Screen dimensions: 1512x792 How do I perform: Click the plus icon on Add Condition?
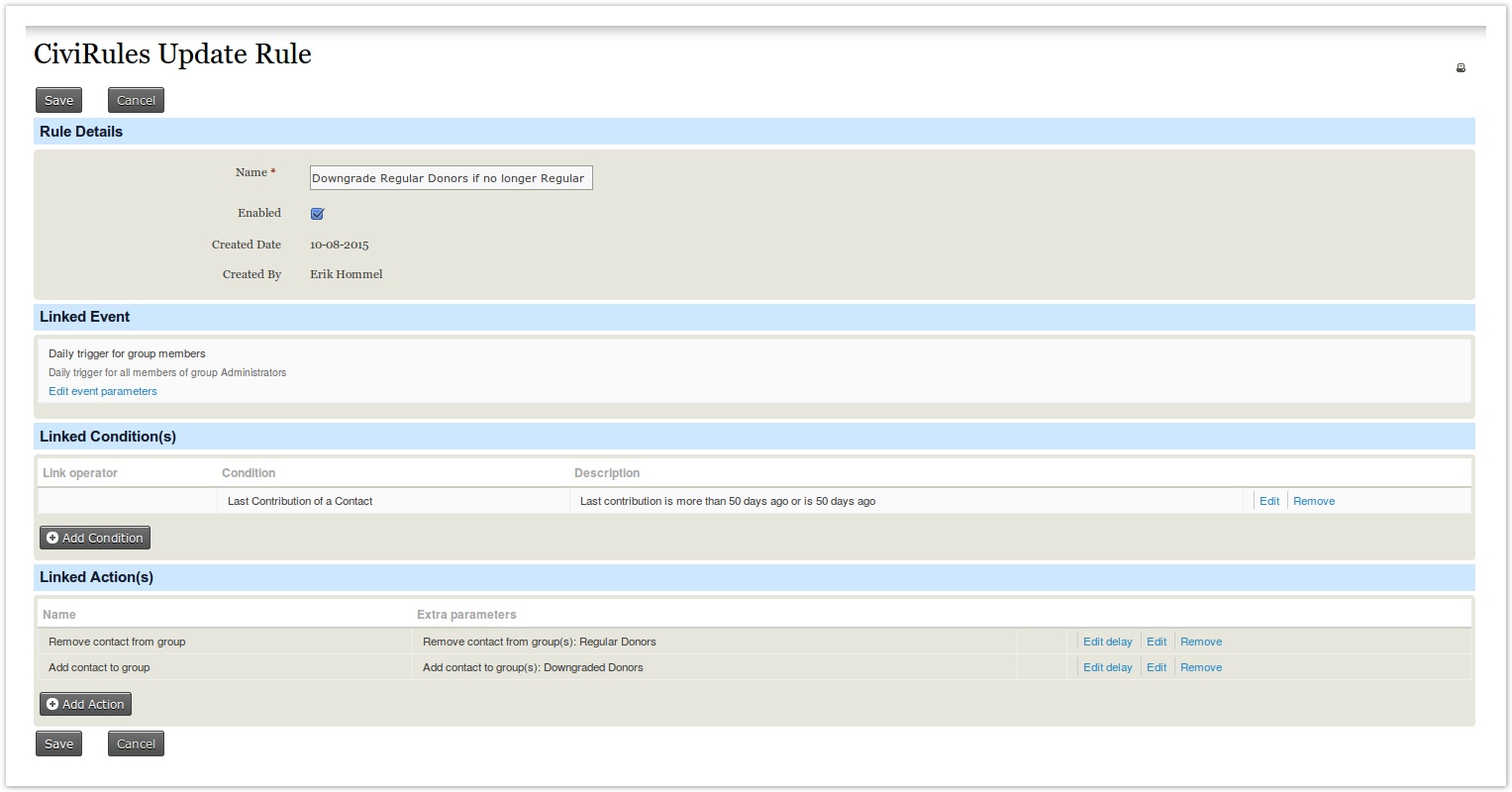pyautogui.click(x=52, y=538)
